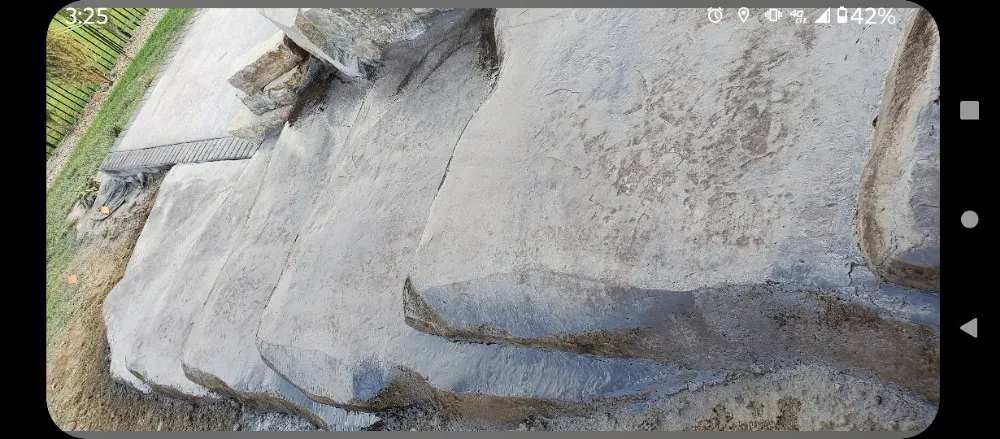Tap the 3:25 clock in status bar
The width and height of the screenshot is (1000, 439).
86,17
